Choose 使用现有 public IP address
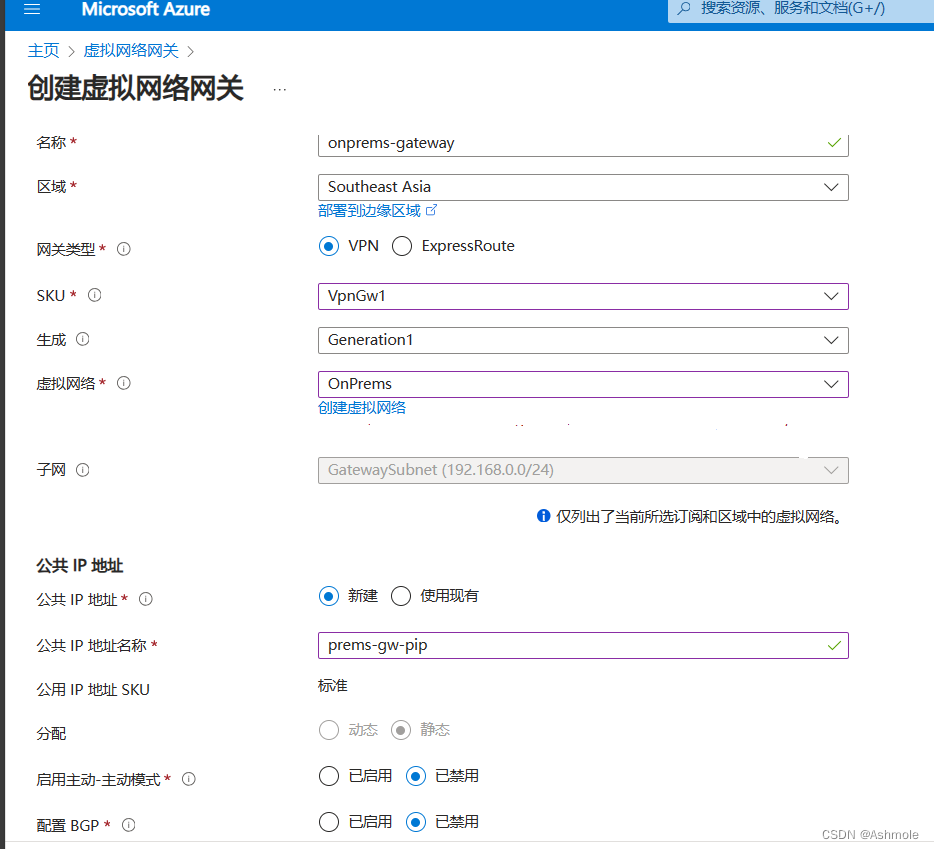Image resolution: width=934 pixels, height=849 pixels. coord(401,596)
